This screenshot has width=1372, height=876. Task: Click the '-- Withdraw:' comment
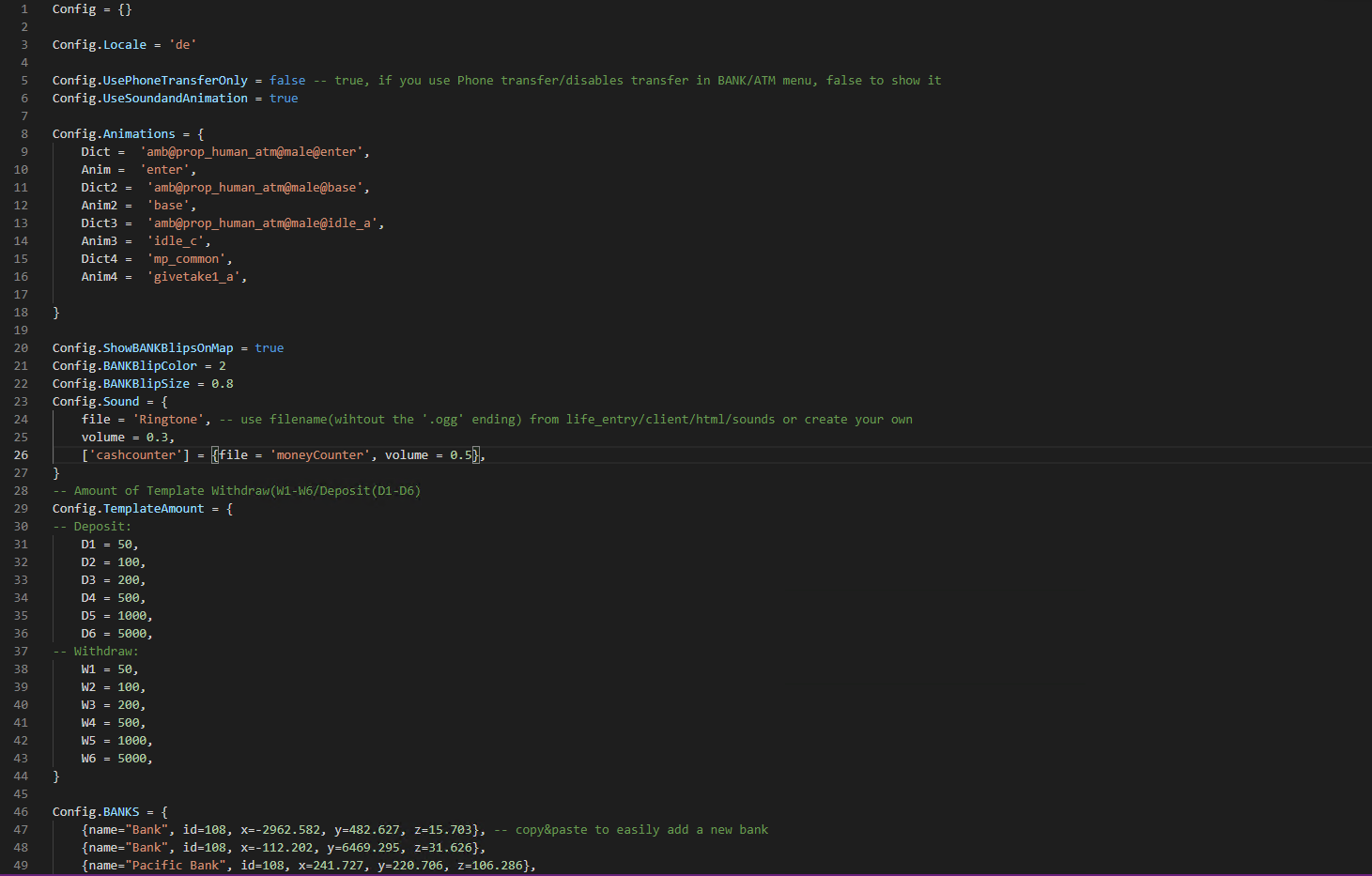[x=96, y=652]
